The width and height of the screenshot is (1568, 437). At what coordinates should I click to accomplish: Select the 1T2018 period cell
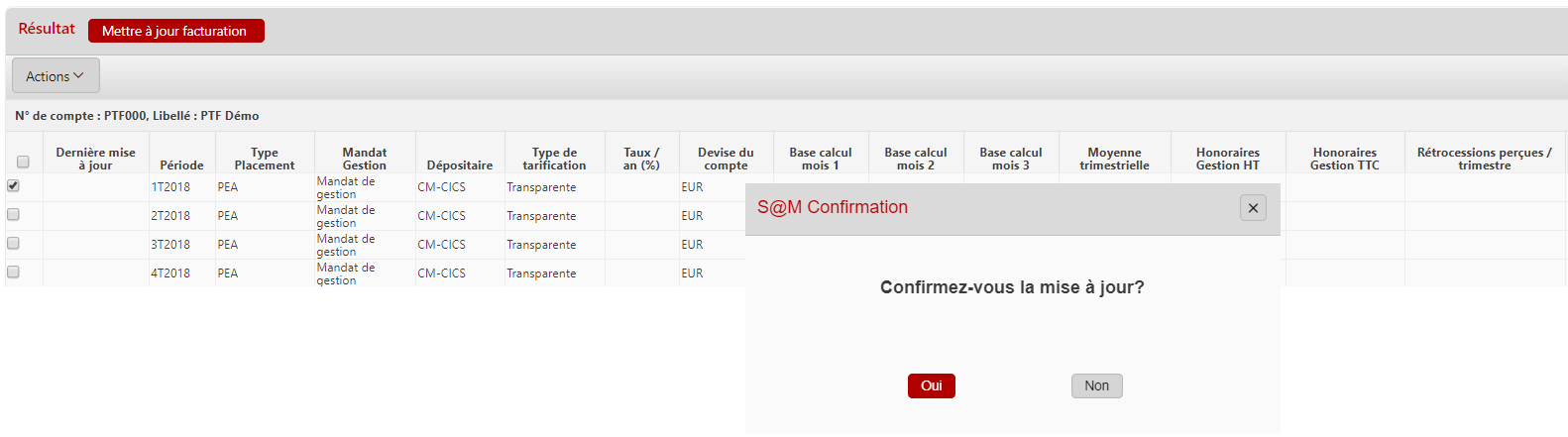pos(170,187)
